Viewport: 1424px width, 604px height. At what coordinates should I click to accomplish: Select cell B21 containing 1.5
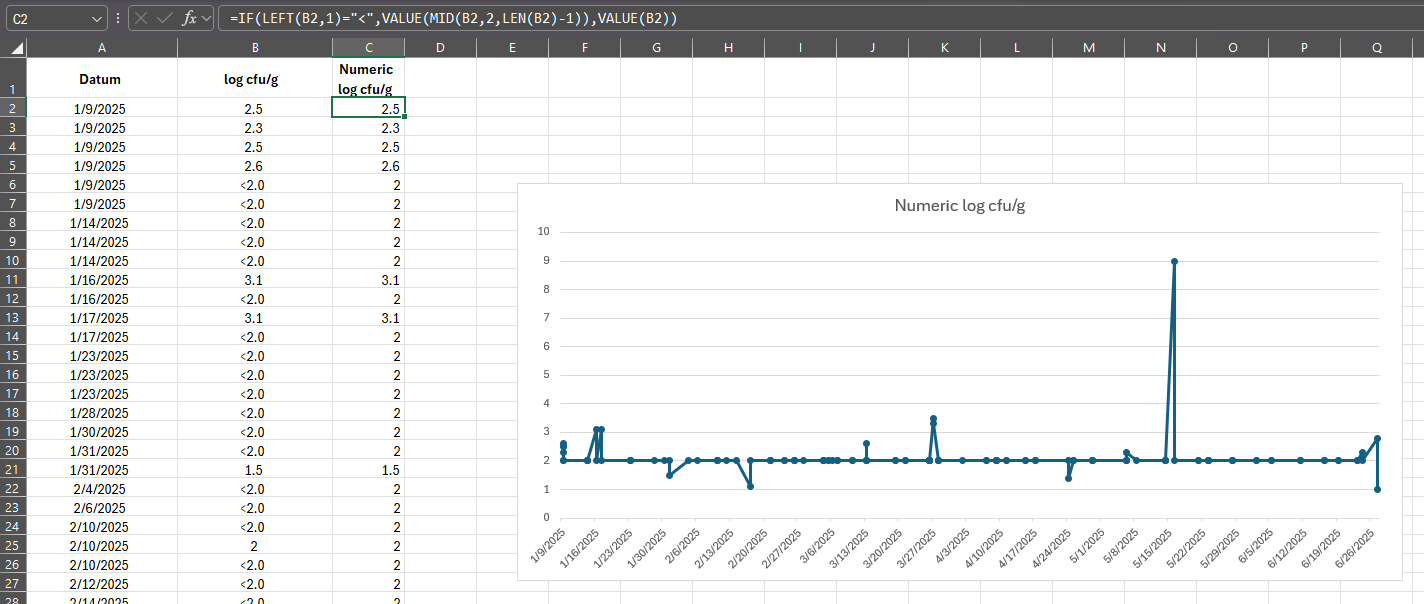255,470
